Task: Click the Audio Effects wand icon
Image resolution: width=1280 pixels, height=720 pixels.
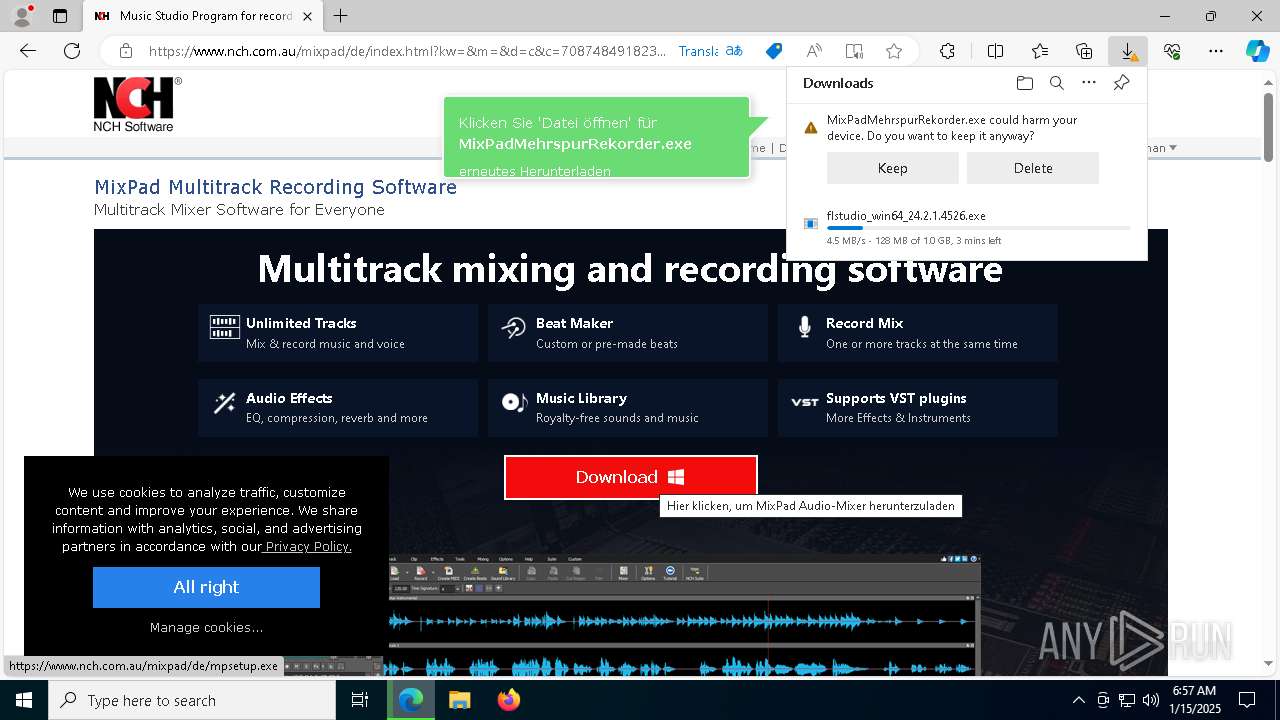Action: [x=224, y=403]
